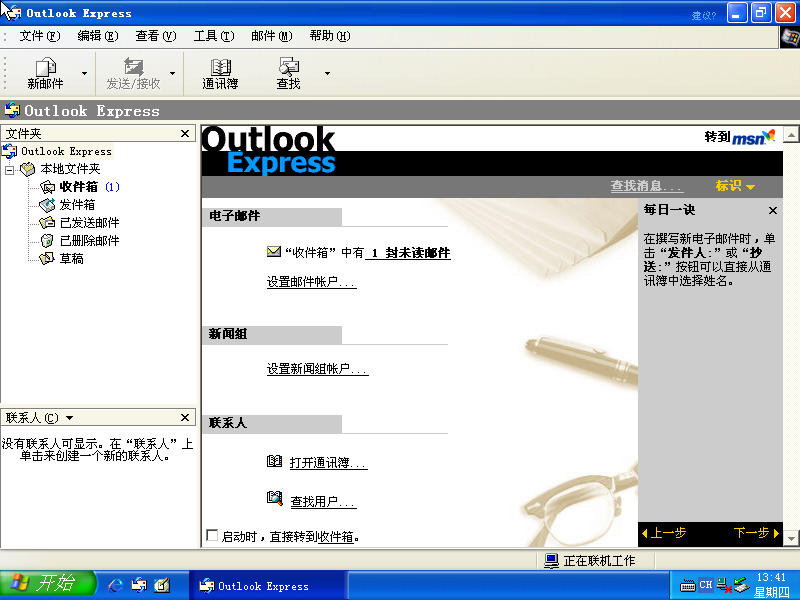Viewport: 800px width, 600px height.
Task: Click the third quick launch icon with a pencil
Action: point(162,585)
